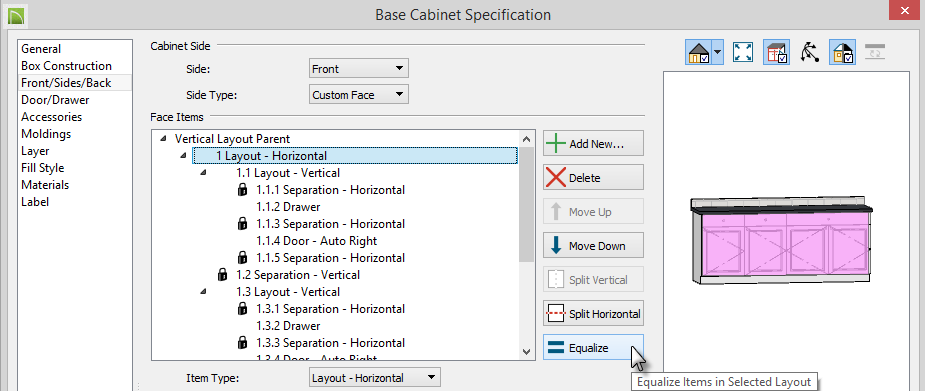925x391 pixels.
Task: Click the Fill Window zoom icon
Action: coord(742,52)
